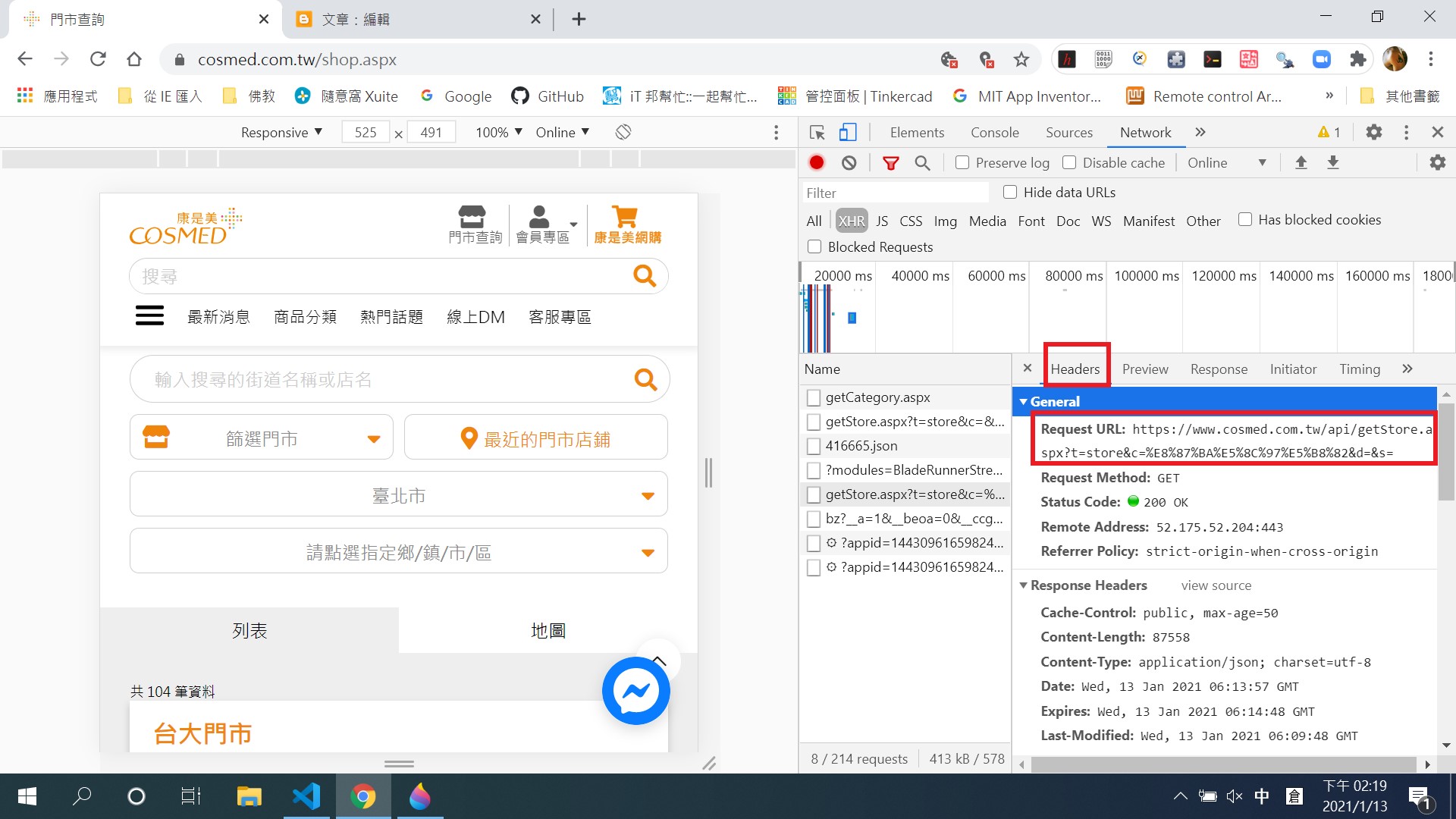Toggle the network filter funnel icon
Image resolution: width=1456 pixels, height=819 pixels.
point(890,162)
